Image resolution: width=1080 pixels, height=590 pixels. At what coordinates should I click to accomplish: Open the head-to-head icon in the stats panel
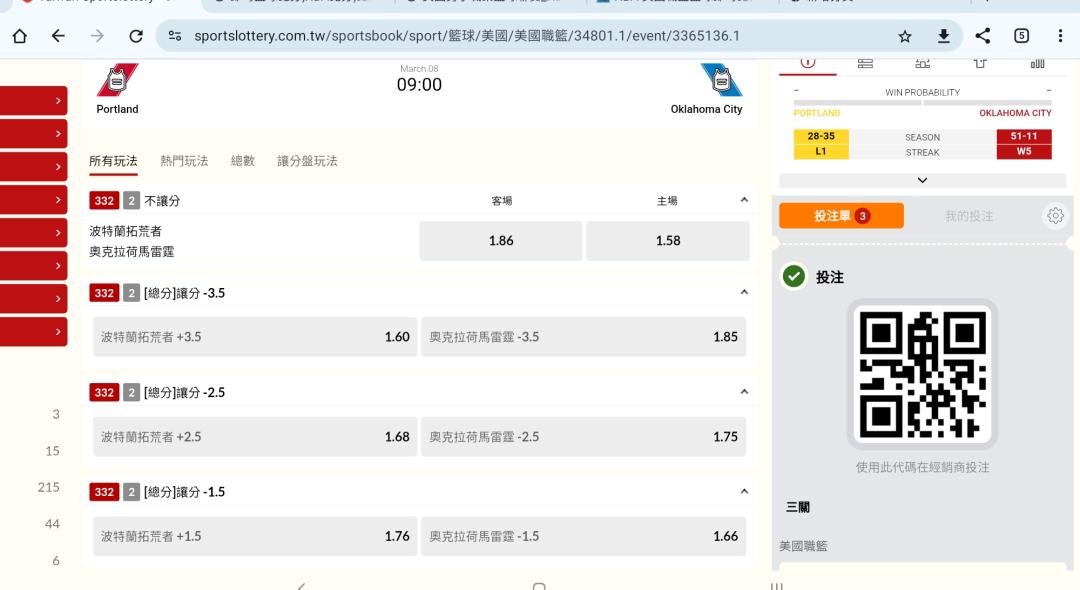coord(922,63)
